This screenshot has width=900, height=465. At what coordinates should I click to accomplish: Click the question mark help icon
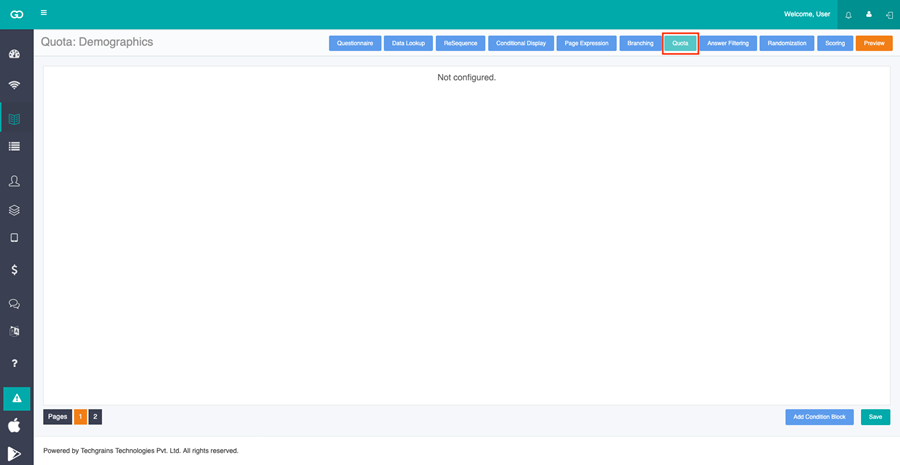[x=14, y=363]
